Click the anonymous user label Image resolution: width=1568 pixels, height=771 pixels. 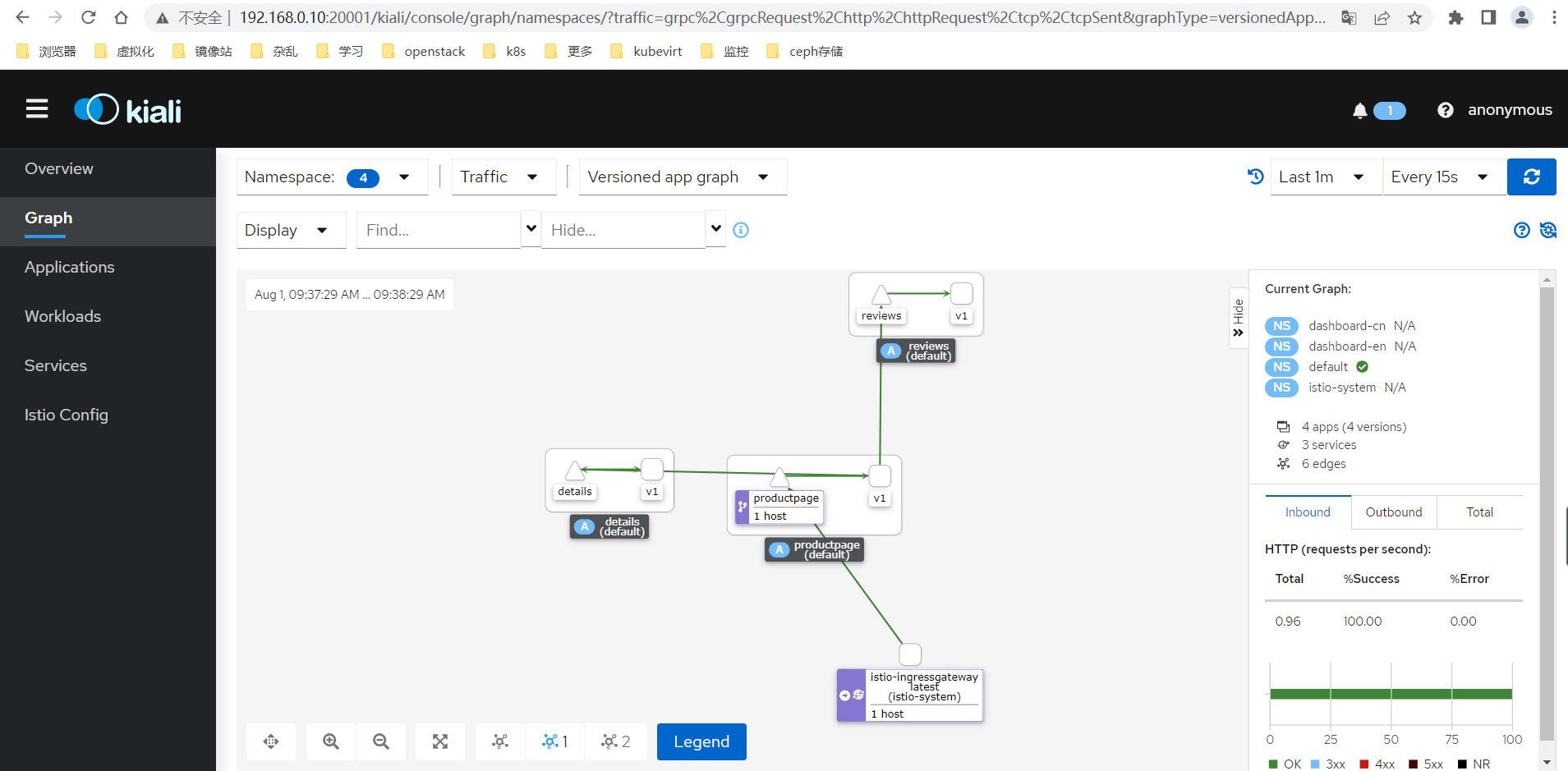click(x=1510, y=110)
